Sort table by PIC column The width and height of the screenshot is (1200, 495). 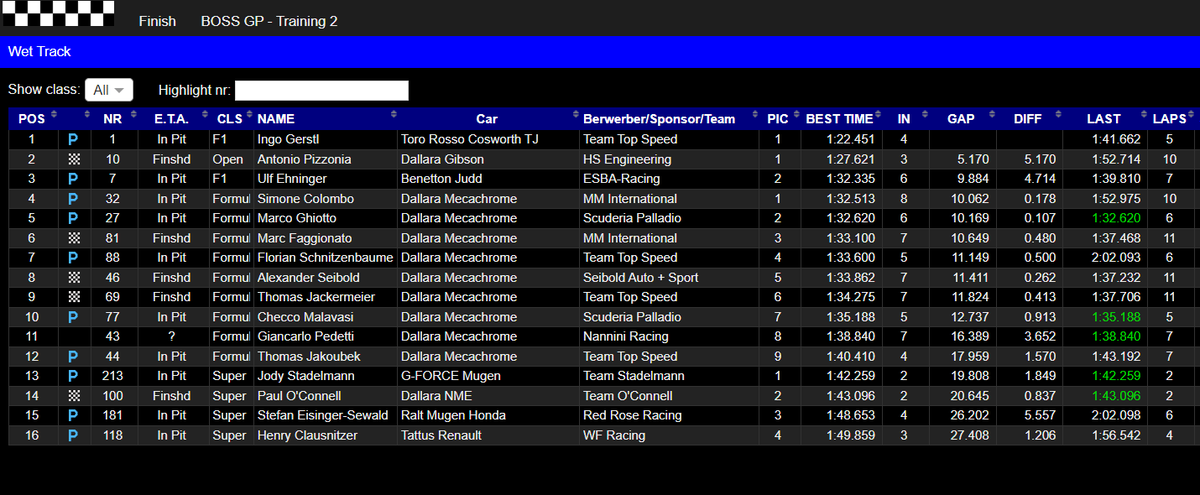777,119
